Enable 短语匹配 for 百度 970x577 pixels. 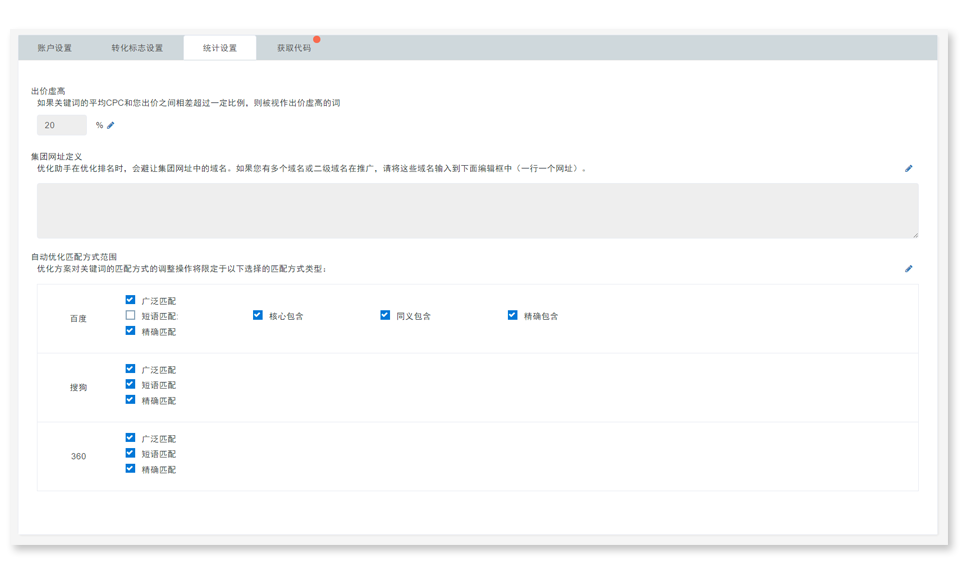131,315
